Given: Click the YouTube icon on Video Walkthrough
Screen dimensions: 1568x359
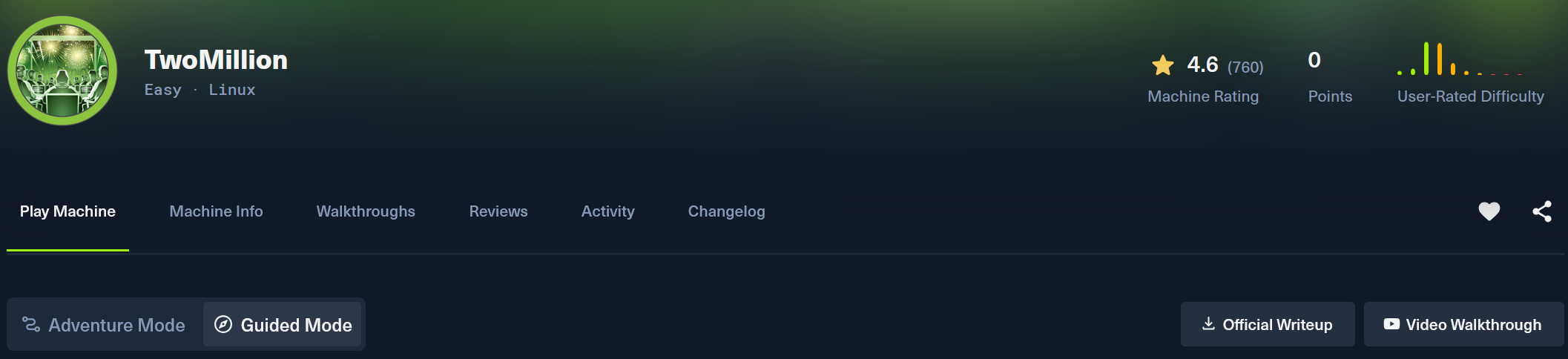Looking at the screenshot, I should [1391, 324].
